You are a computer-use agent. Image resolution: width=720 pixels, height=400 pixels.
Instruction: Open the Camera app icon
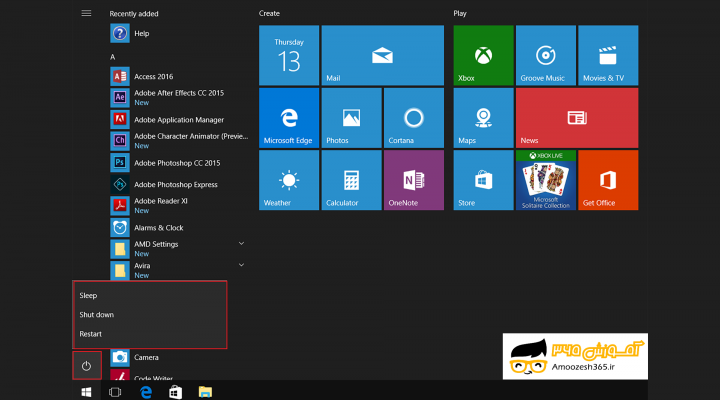point(120,357)
